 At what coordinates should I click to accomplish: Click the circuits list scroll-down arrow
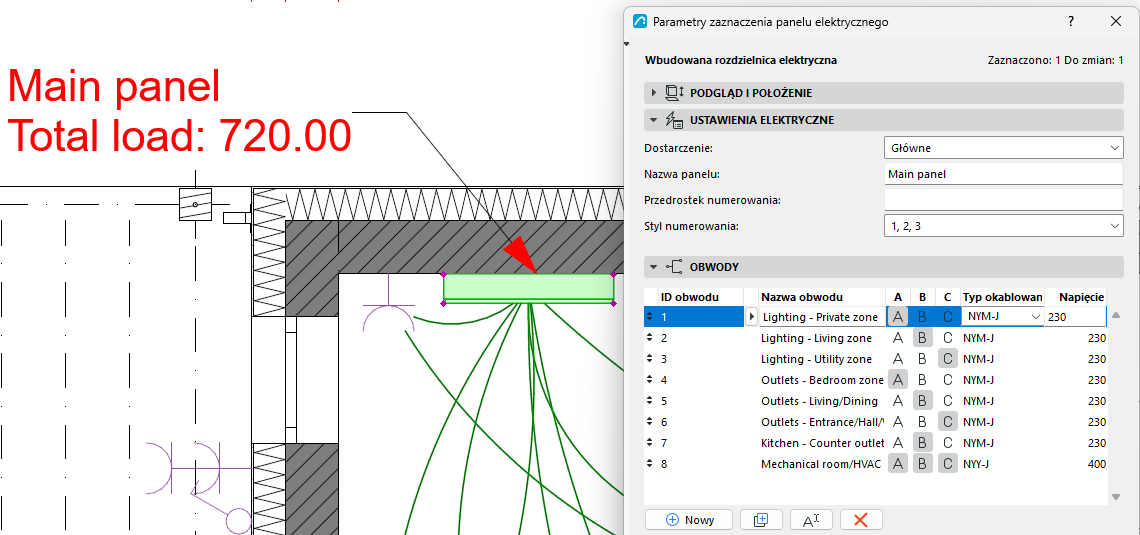1116,497
